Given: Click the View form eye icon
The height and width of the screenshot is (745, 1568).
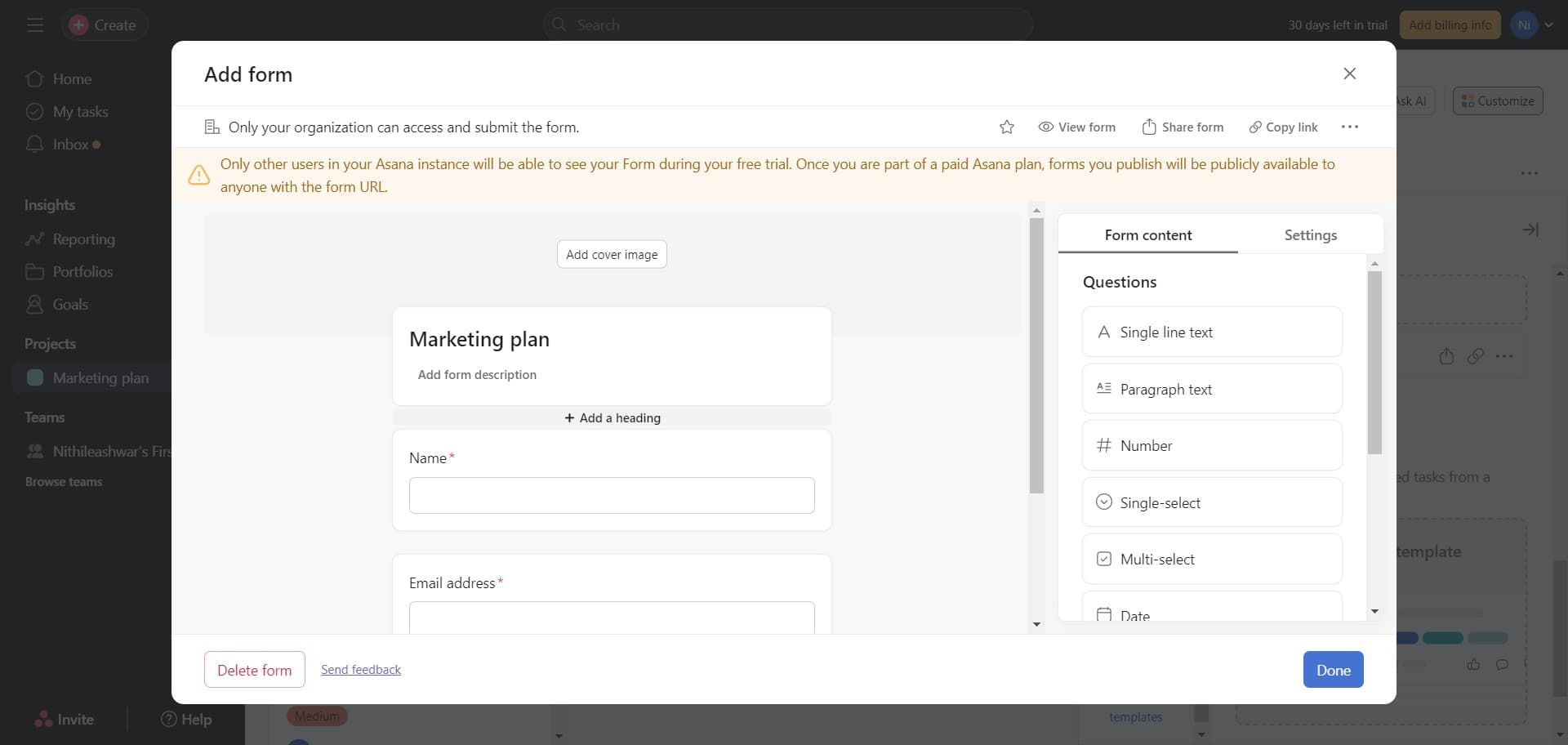Looking at the screenshot, I should pos(1045,127).
